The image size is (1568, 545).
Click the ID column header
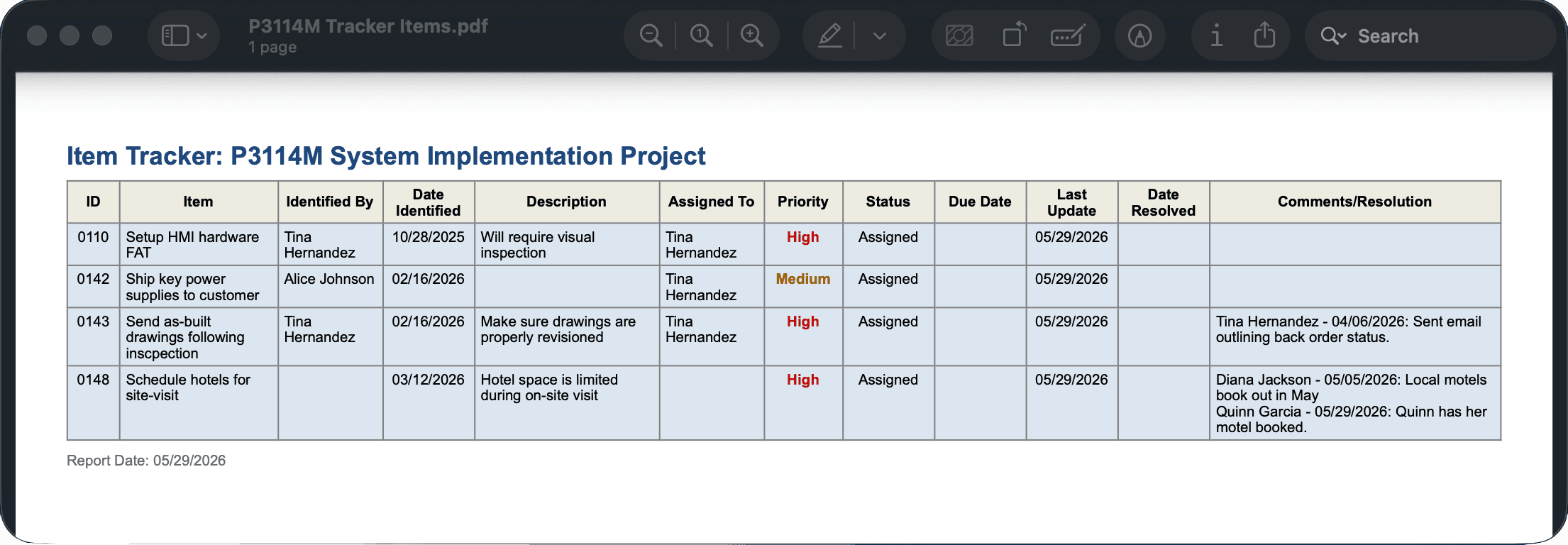[93, 202]
